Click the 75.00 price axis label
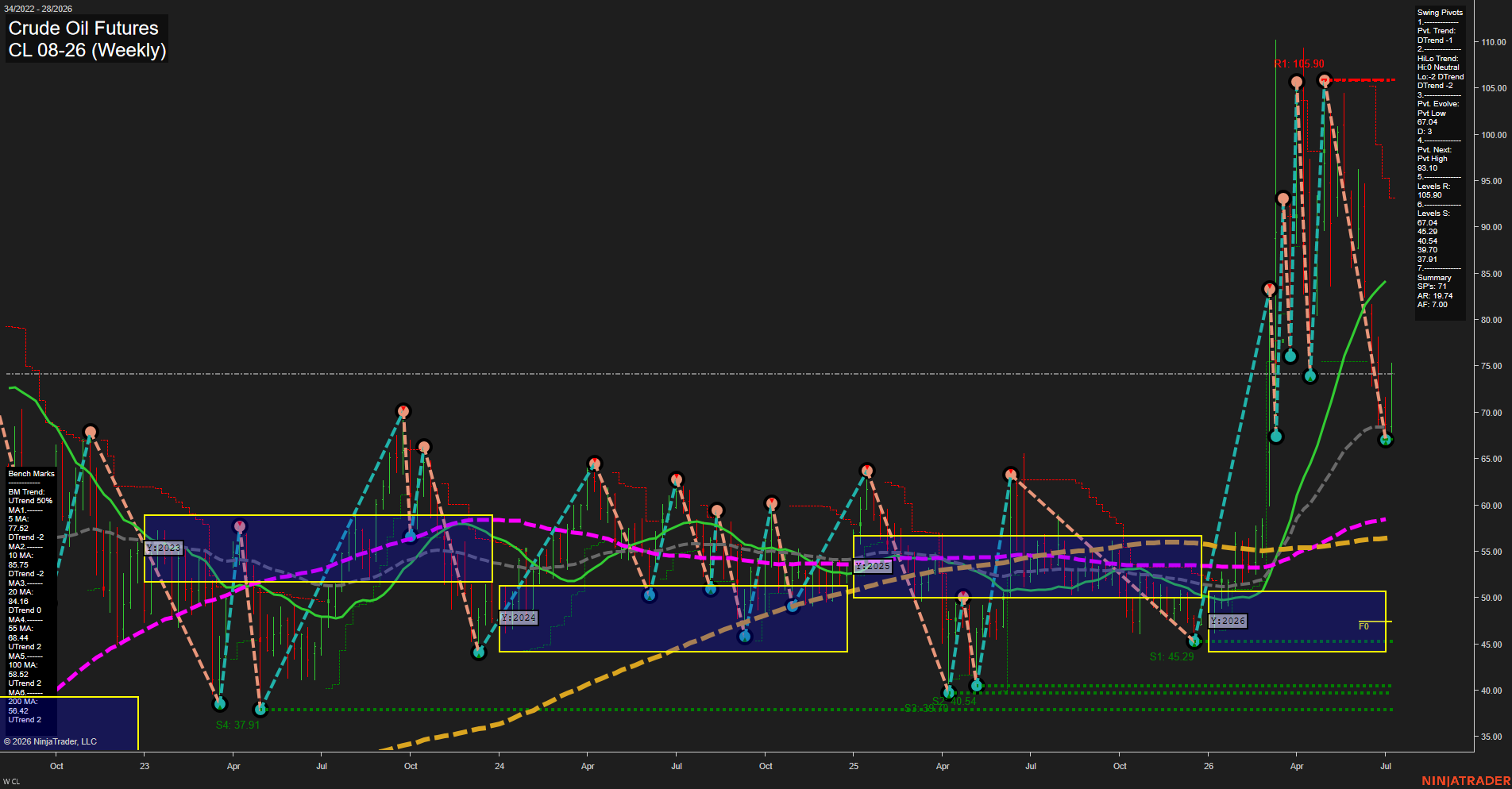The image size is (1512, 789). coord(1491,367)
